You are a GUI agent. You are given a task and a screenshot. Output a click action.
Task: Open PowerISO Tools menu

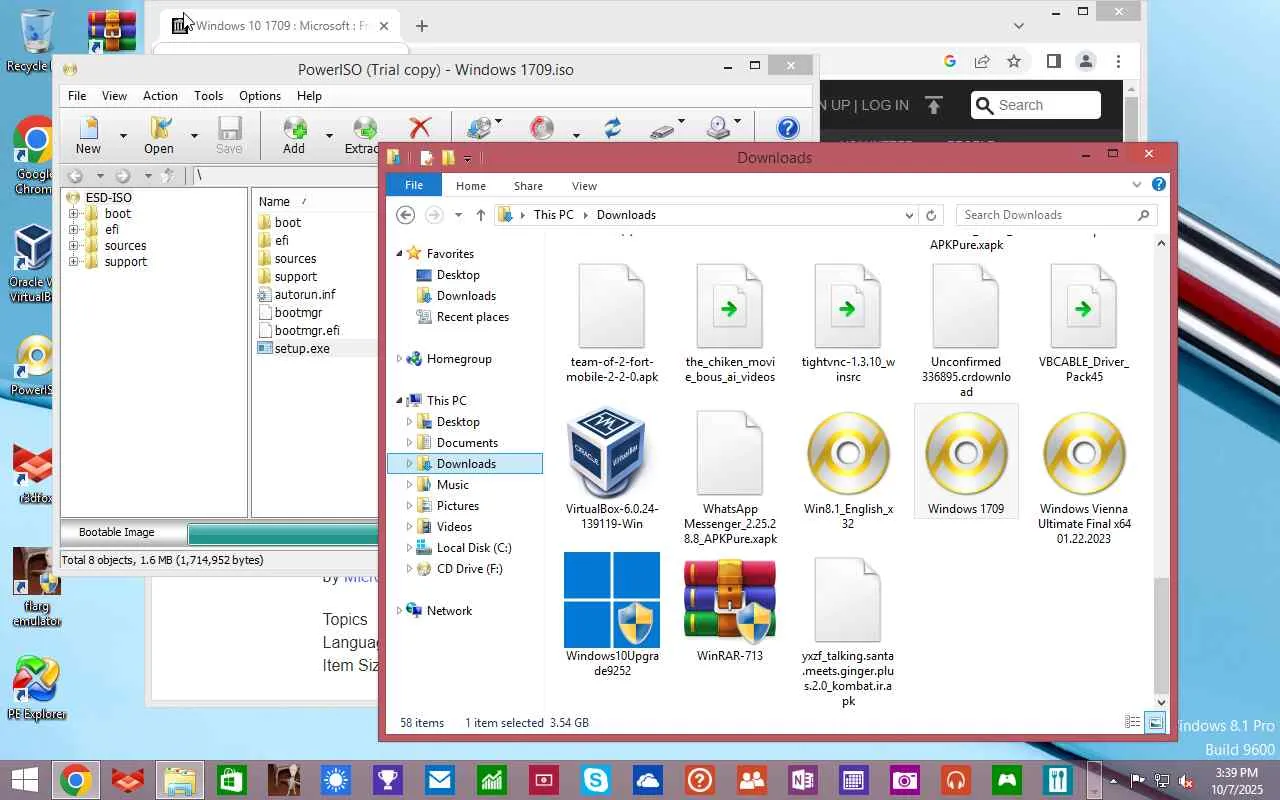(x=208, y=96)
